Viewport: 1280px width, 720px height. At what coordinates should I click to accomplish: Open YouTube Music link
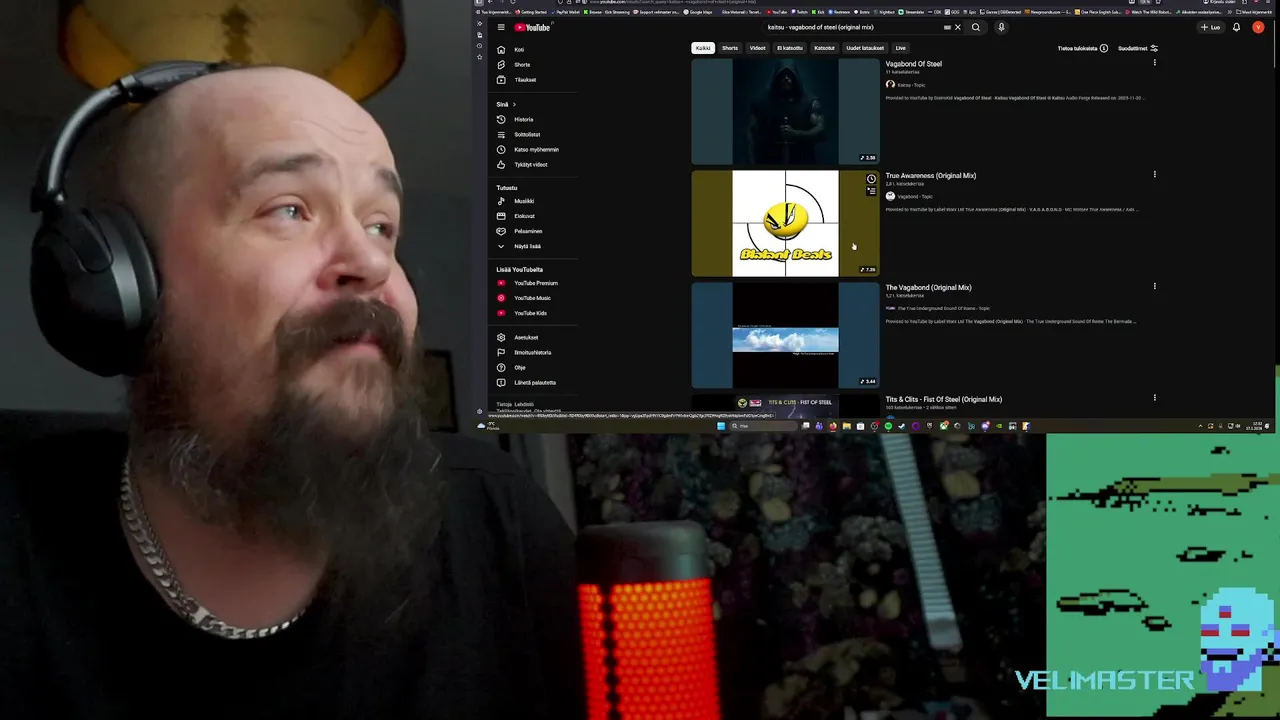[x=532, y=298]
